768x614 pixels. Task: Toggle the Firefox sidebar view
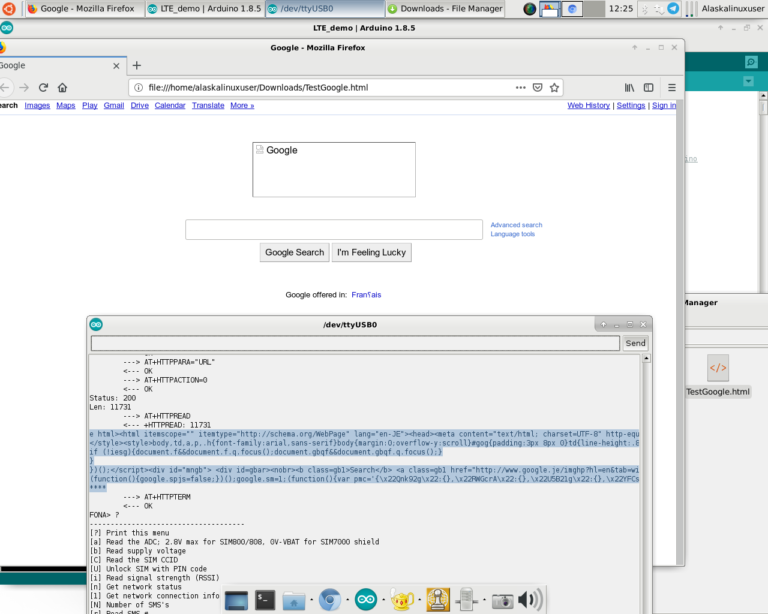pos(649,87)
